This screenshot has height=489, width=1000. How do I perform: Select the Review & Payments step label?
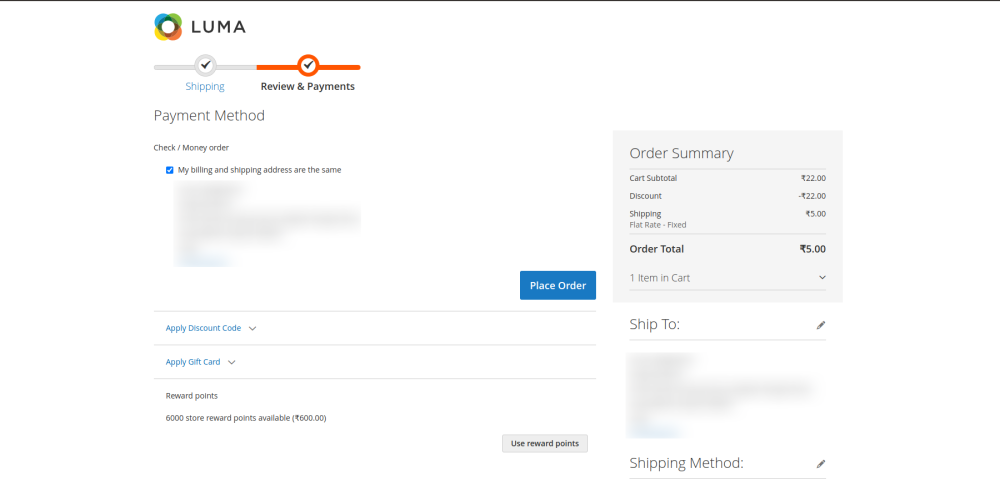[307, 87]
